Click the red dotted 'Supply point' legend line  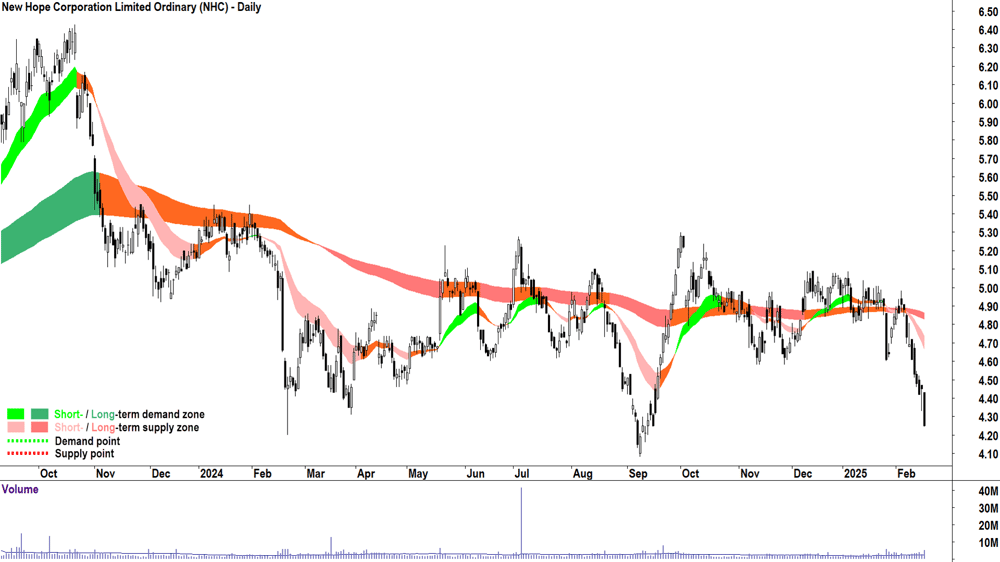click(27, 454)
